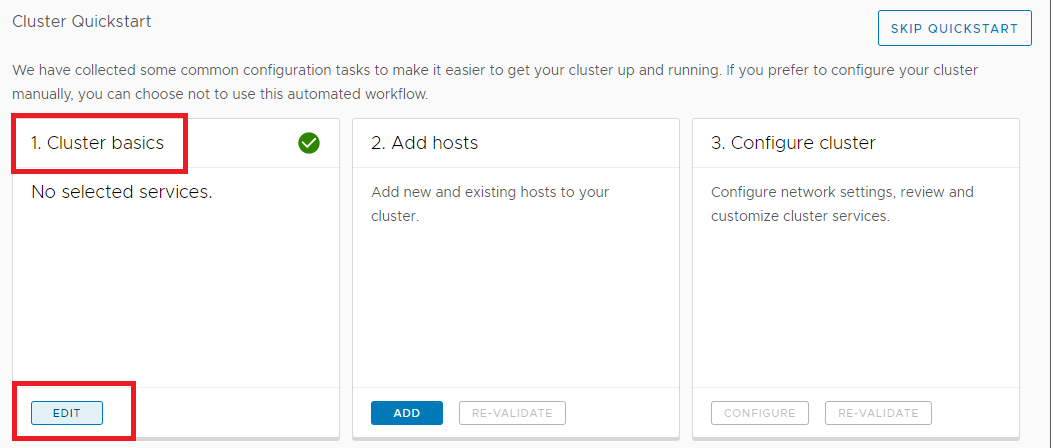Screen dimensions: 1051x448
Task: Select the '1. Cluster basics' heading
Action: pos(97,143)
